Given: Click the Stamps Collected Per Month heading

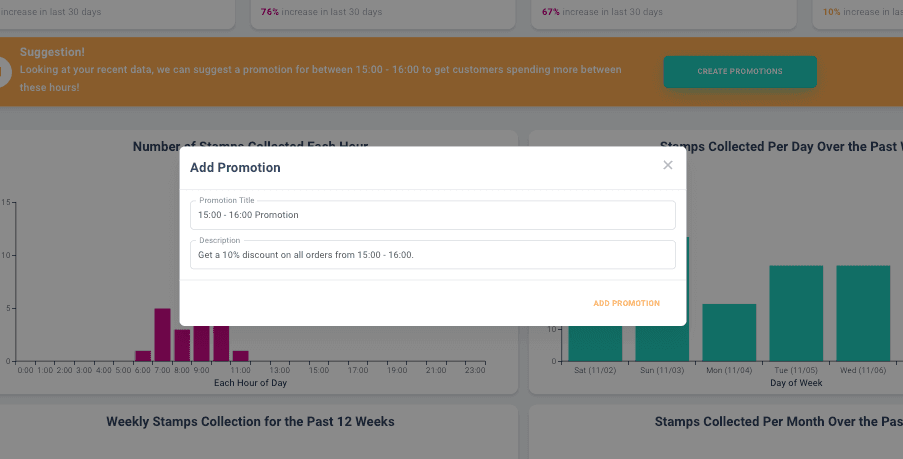Looking at the screenshot, I should [778, 422].
